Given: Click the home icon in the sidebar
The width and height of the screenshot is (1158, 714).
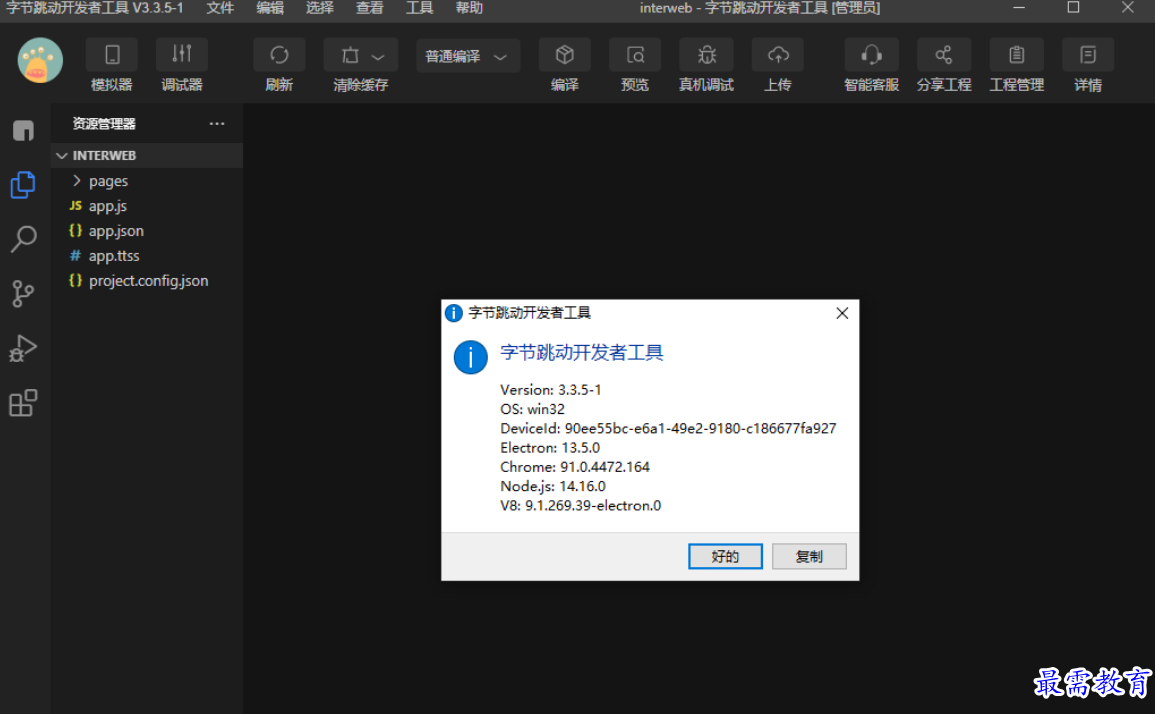Looking at the screenshot, I should click(x=24, y=131).
